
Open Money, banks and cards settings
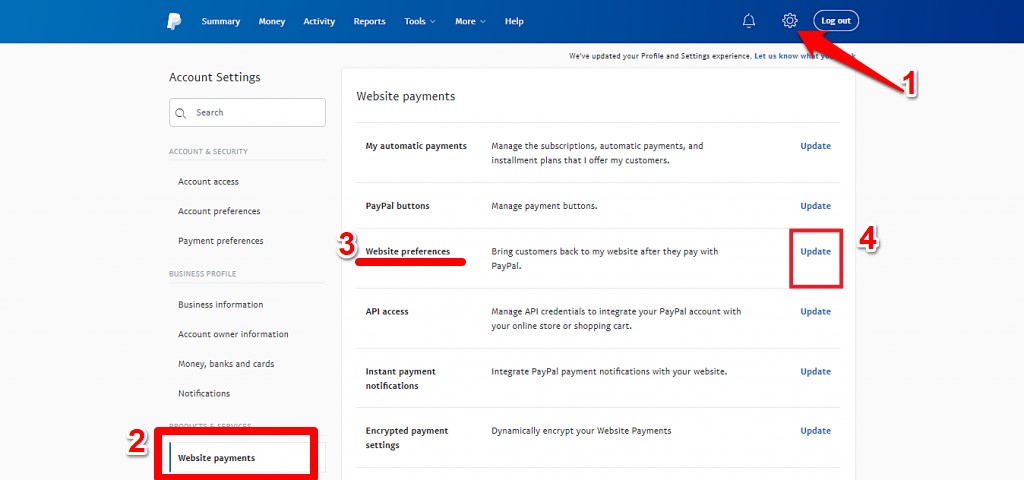[226, 364]
